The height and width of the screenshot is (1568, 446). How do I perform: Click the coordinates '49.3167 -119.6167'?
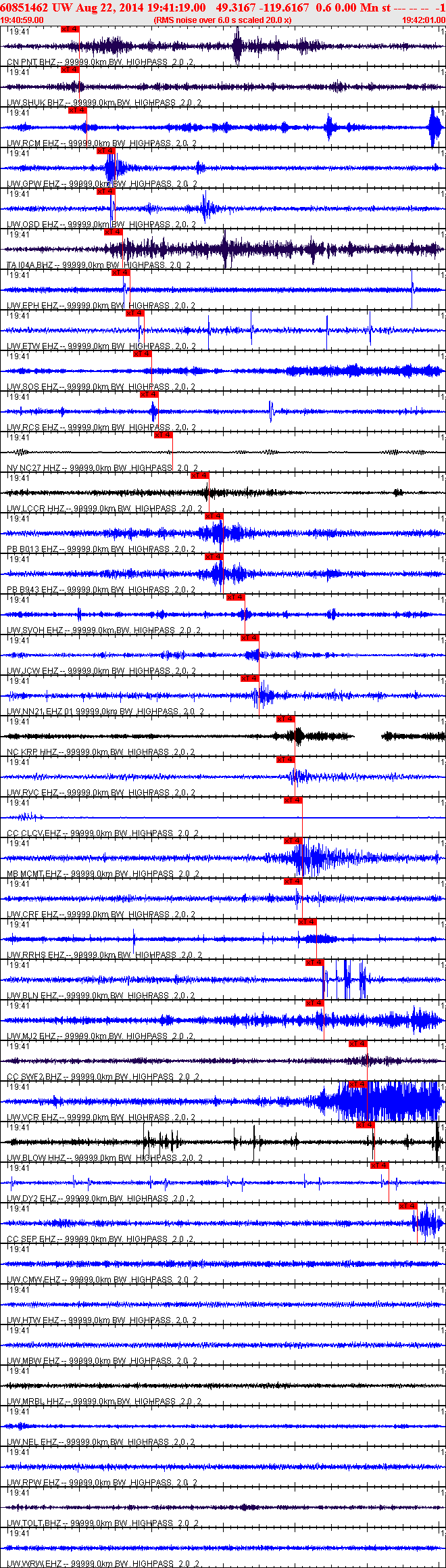tap(263, 7)
